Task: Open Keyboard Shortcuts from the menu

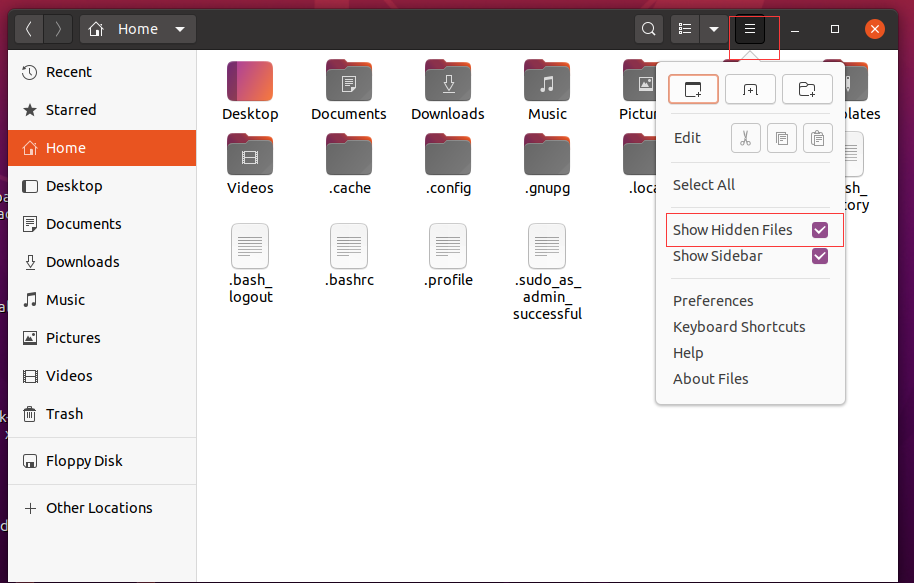Action: (739, 327)
